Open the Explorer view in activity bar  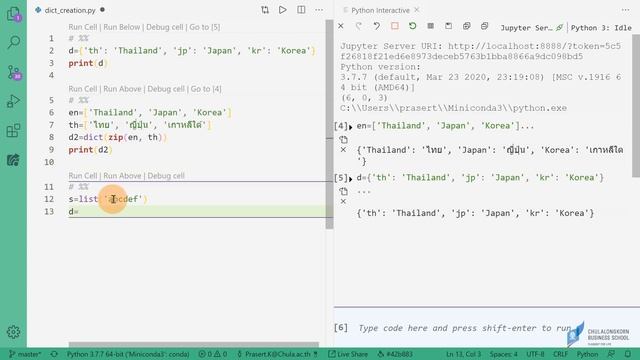coord(13,14)
